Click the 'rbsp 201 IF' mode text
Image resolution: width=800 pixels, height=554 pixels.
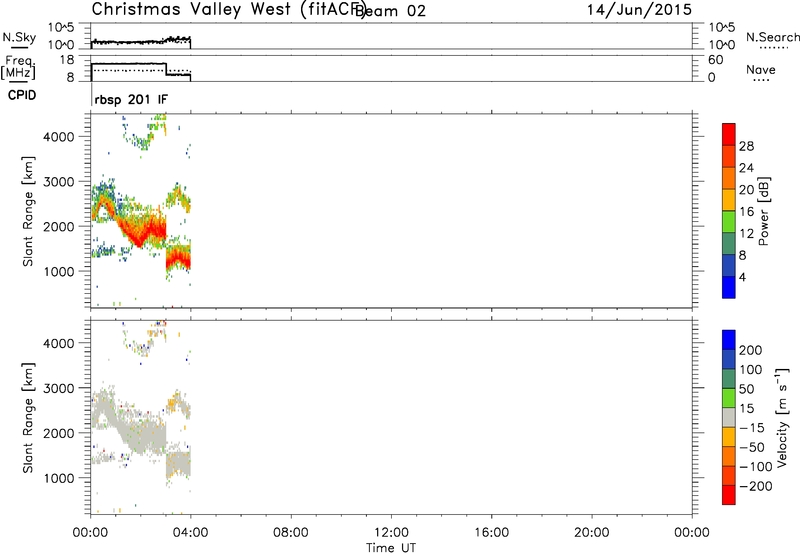(x=131, y=99)
